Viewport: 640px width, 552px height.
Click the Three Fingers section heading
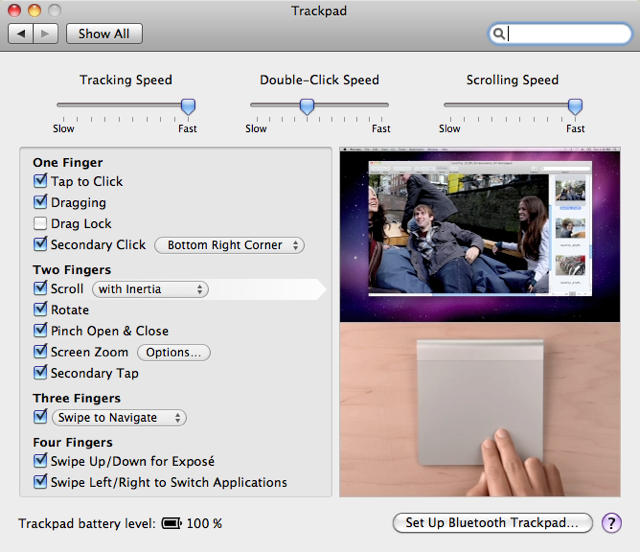(x=77, y=398)
